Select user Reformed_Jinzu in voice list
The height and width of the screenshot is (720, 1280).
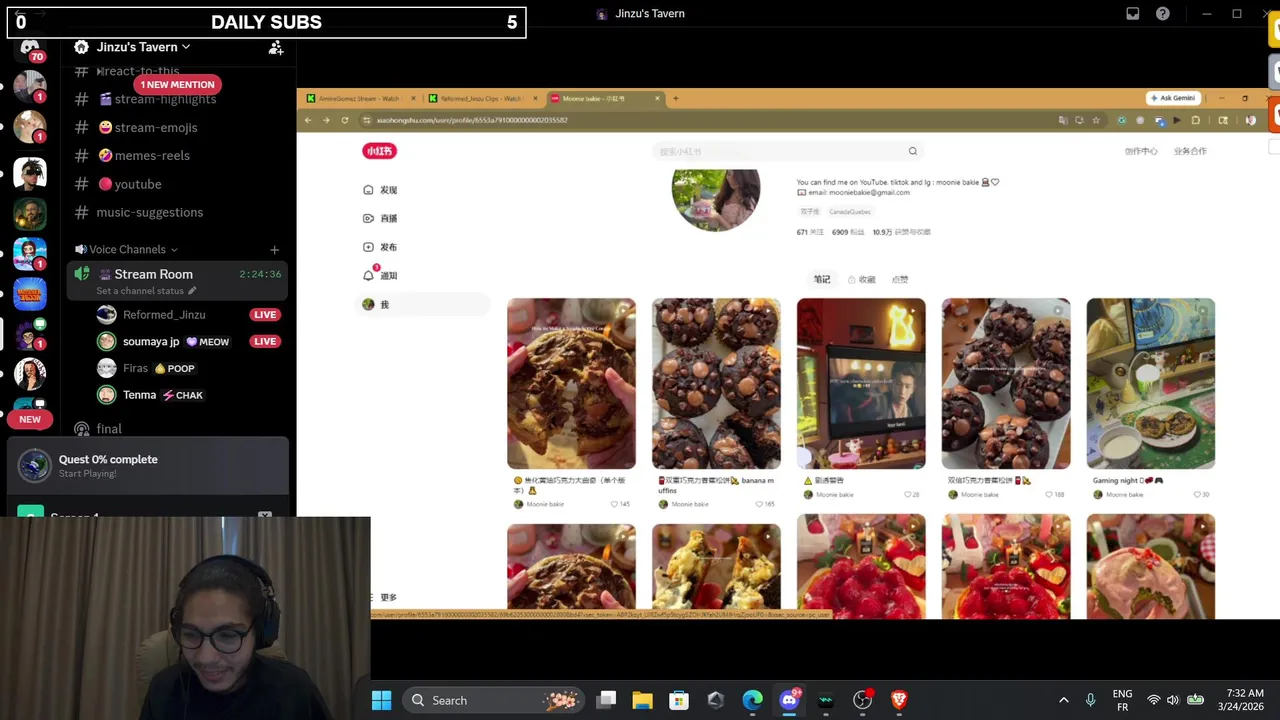pyautogui.click(x=163, y=315)
